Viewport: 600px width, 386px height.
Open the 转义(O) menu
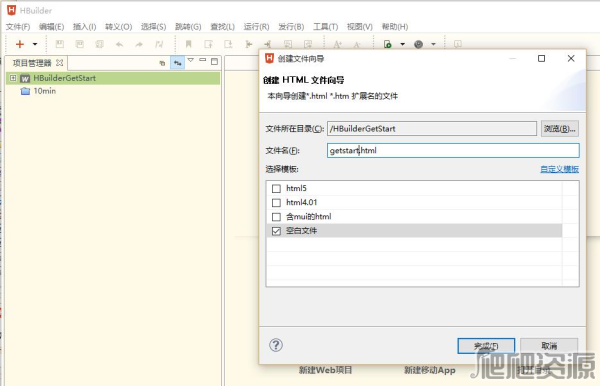119,27
